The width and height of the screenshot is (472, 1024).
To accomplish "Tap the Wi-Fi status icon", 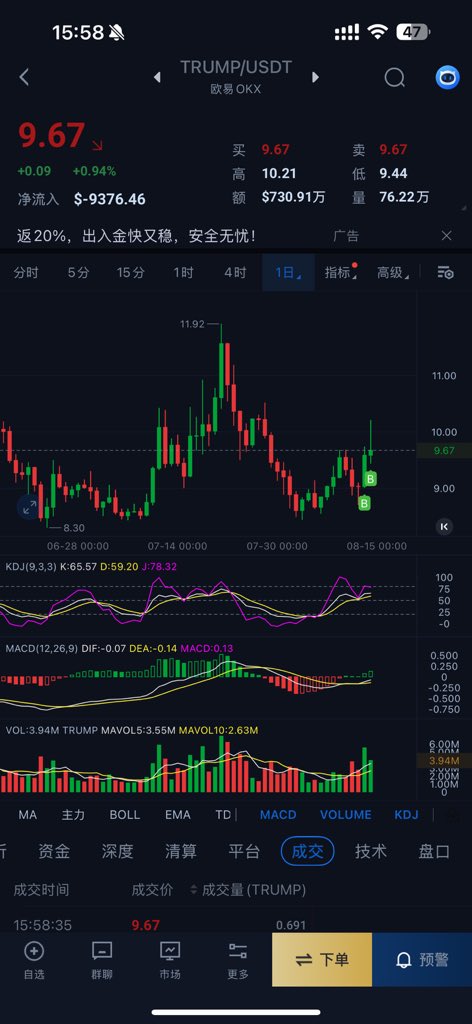I will pyautogui.click(x=377, y=32).
